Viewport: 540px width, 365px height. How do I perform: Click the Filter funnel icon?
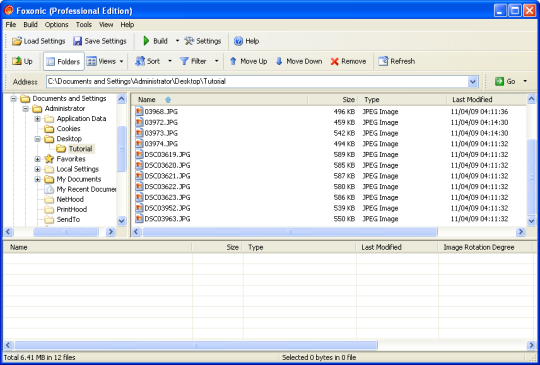[184, 61]
